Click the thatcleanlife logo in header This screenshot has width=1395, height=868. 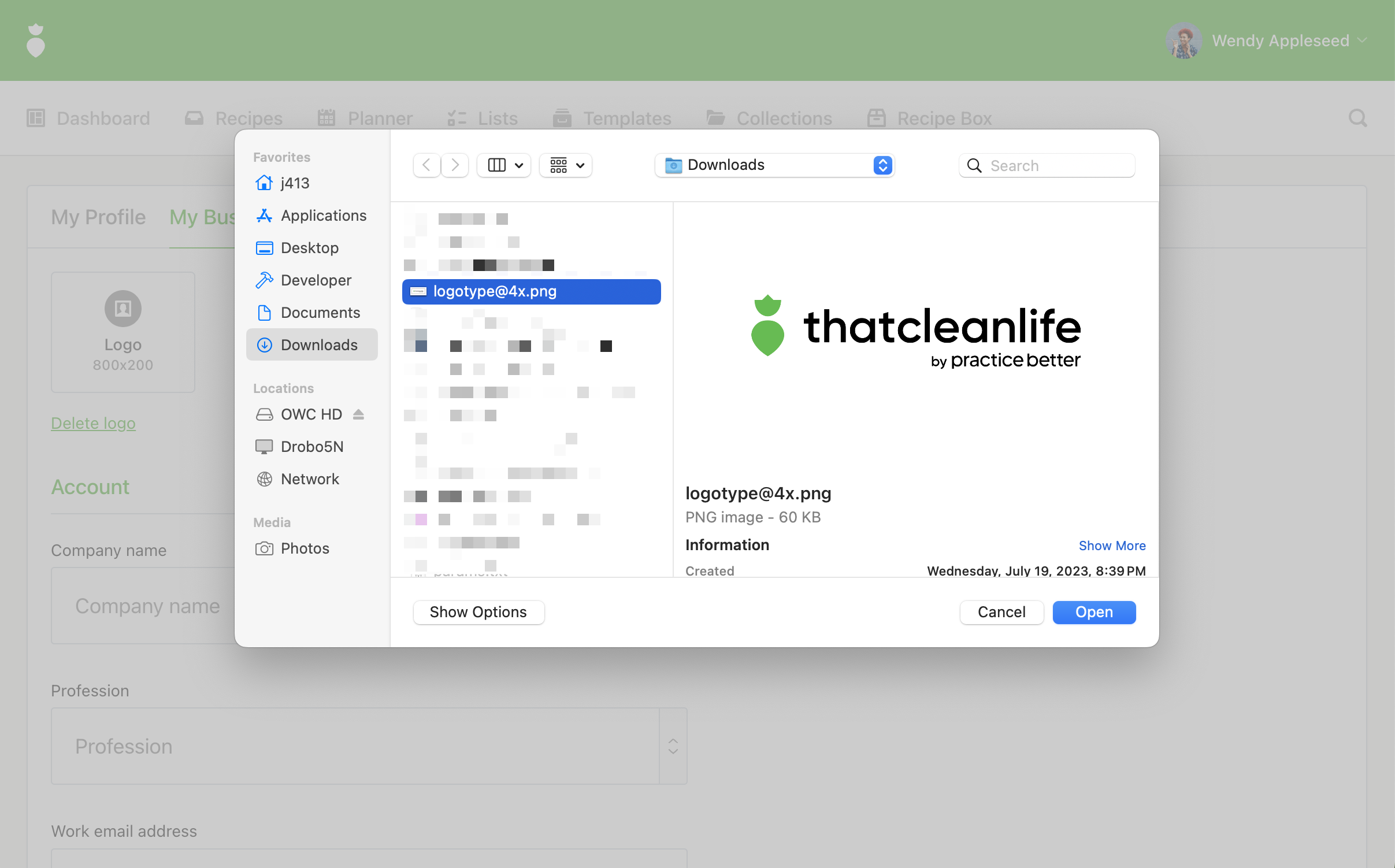(36, 40)
